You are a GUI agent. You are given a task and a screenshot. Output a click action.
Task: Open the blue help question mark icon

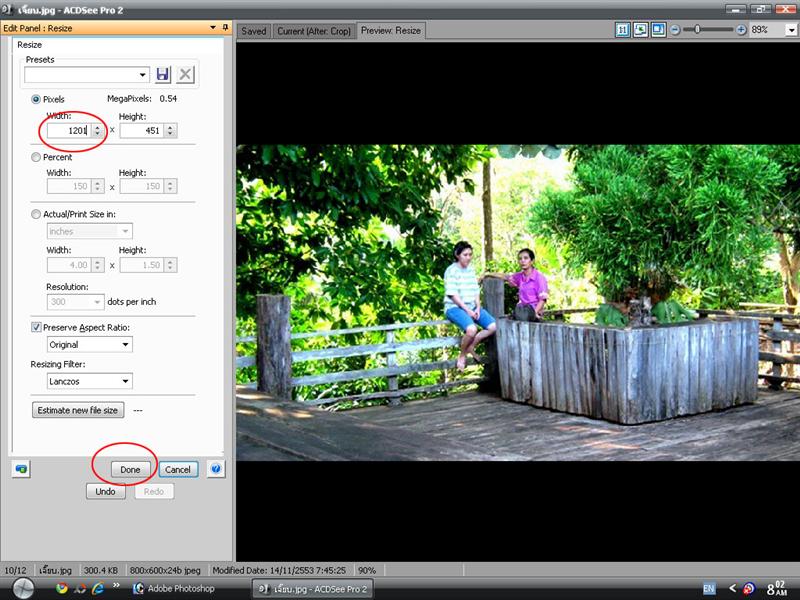[x=215, y=469]
